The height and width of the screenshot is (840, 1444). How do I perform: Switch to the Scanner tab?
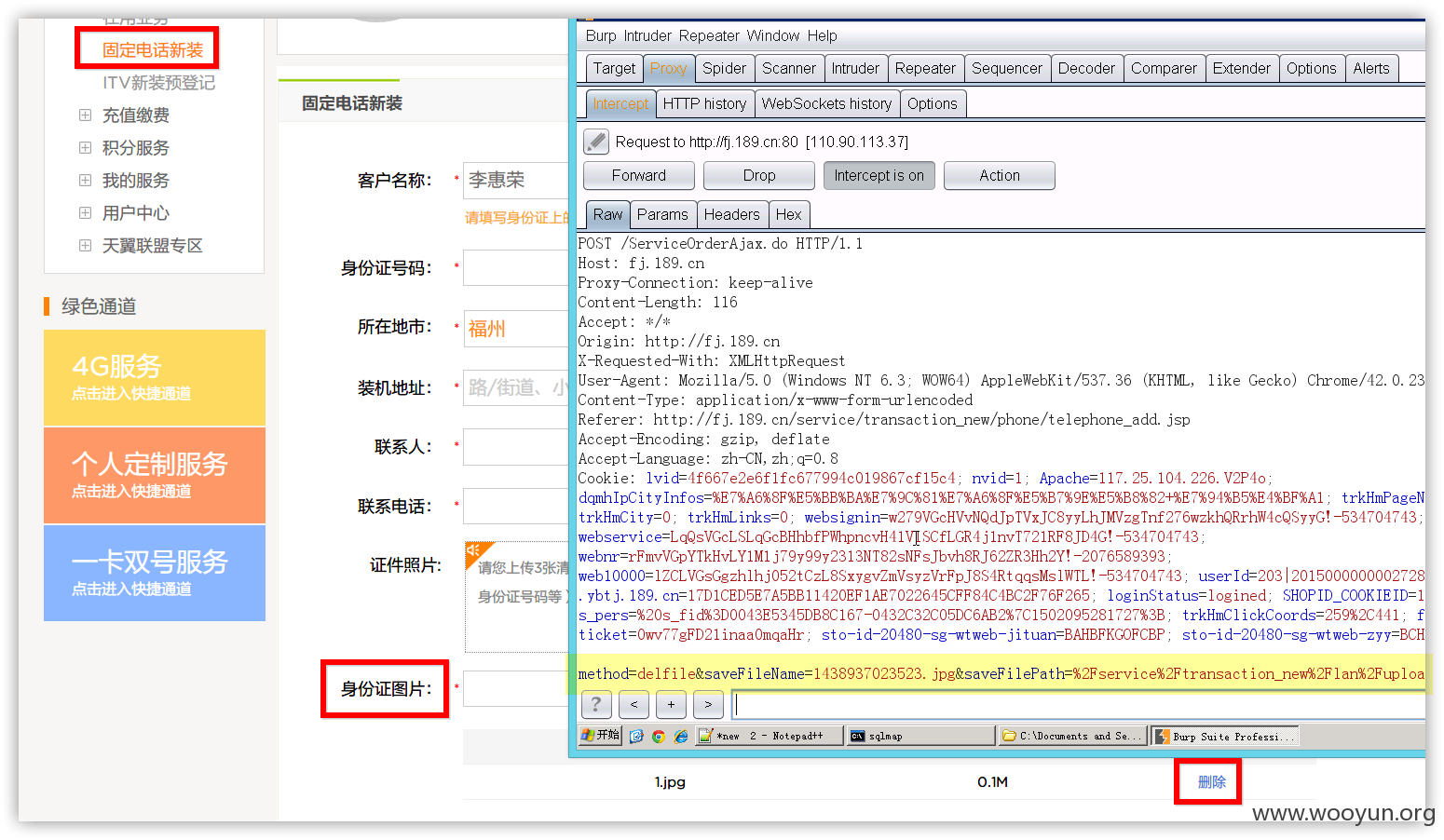[788, 68]
